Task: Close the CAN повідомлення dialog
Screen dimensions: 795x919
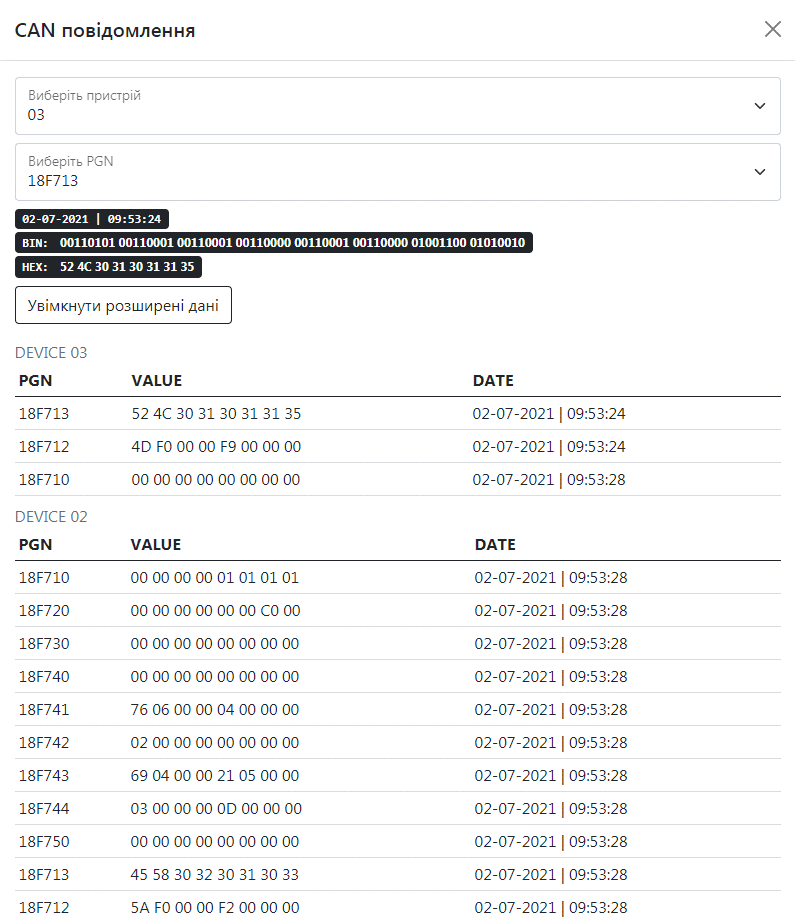Action: pos(772,29)
